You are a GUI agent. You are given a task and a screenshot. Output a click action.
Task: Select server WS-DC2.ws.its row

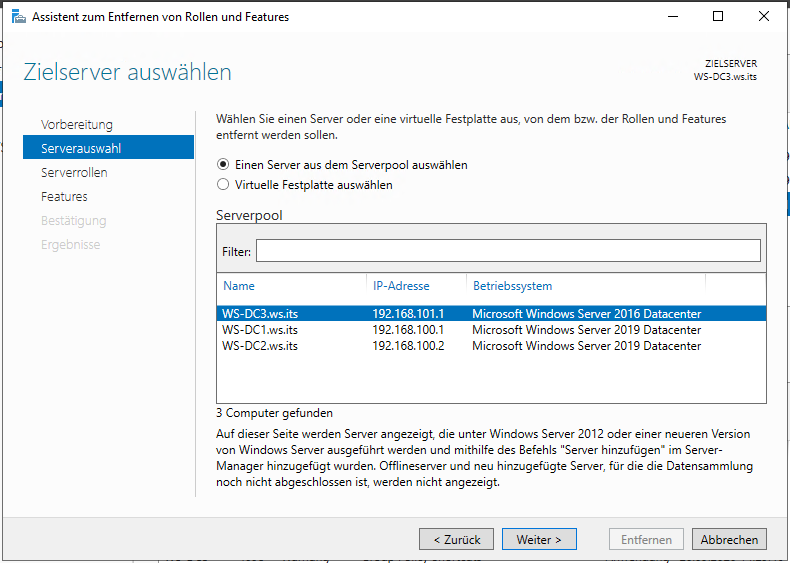pos(491,346)
